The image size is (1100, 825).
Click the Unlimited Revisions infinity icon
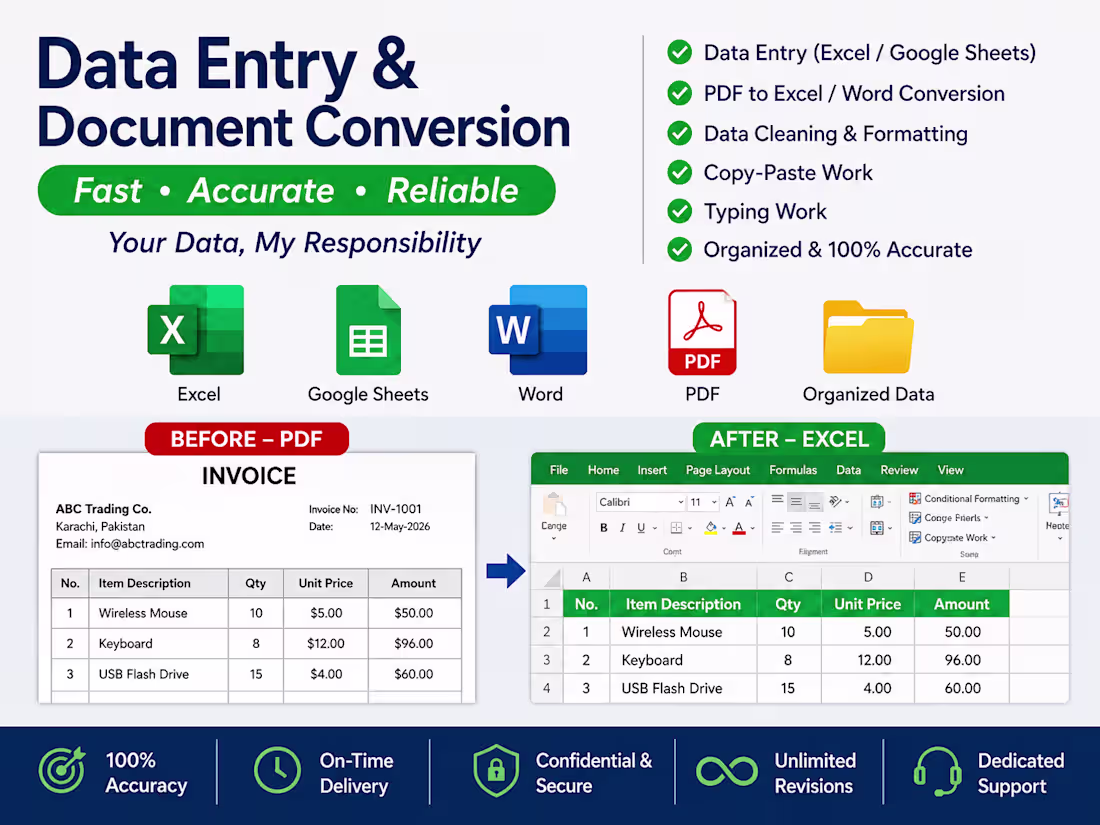coord(727,772)
